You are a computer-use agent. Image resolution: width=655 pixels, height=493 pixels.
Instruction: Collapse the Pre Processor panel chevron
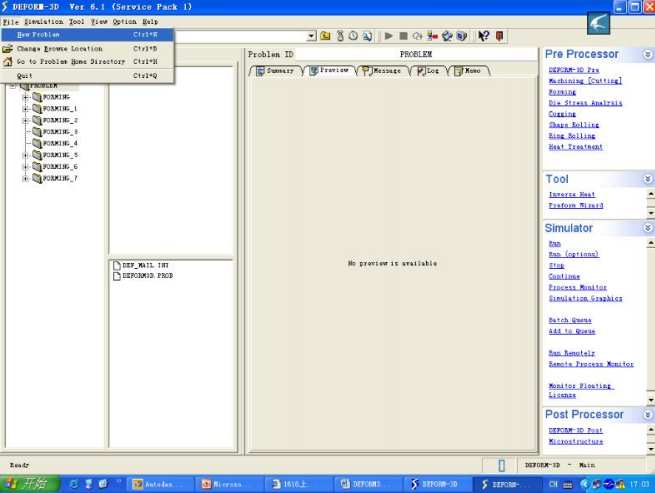click(x=647, y=54)
